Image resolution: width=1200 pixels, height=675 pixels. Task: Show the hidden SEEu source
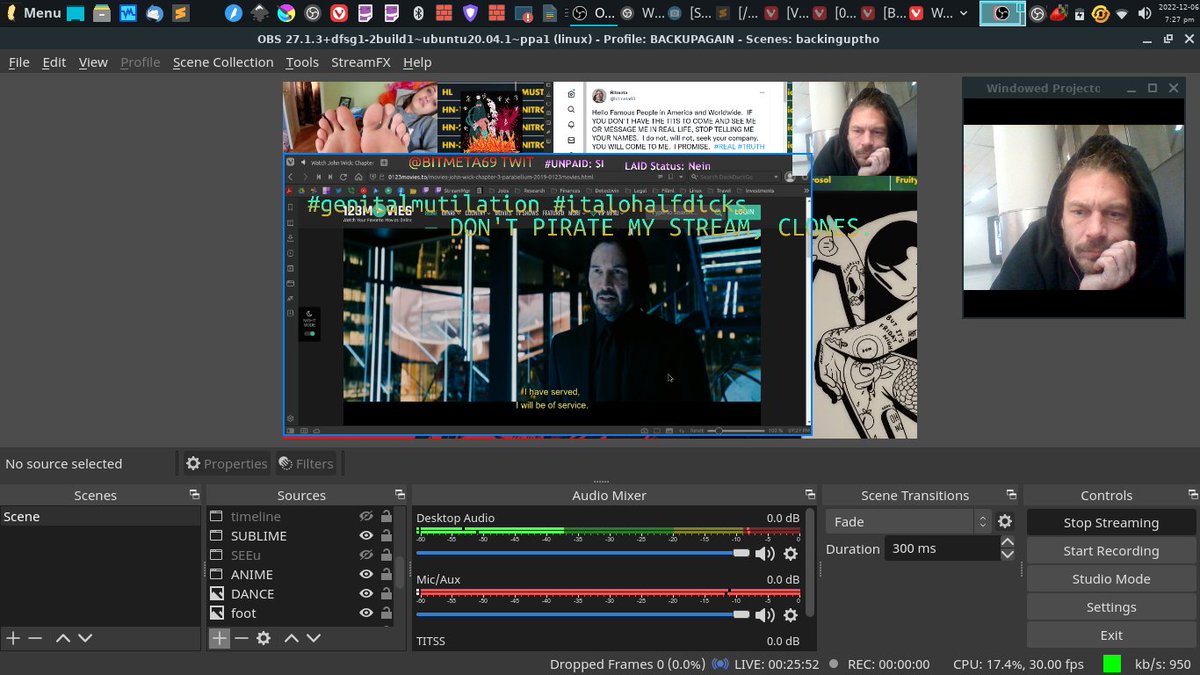(x=366, y=555)
